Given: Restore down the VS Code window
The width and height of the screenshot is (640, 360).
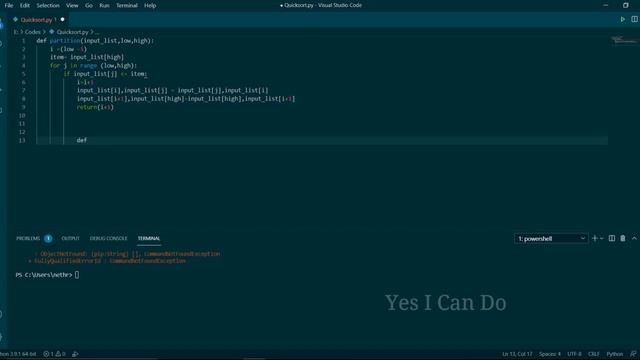Looking at the screenshot, I should coord(626,5).
